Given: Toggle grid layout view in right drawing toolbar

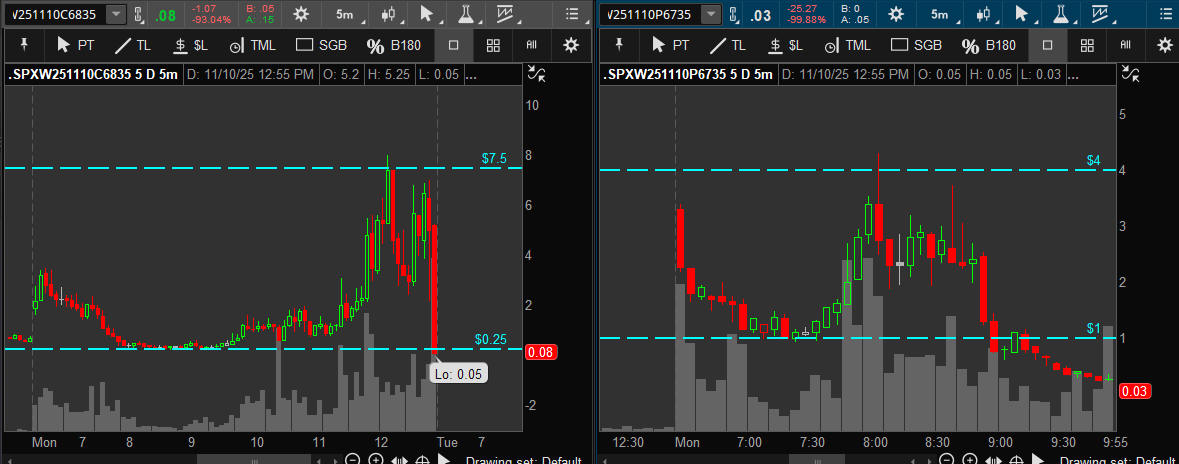Looking at the screenshot, I should pos(1087,45).
